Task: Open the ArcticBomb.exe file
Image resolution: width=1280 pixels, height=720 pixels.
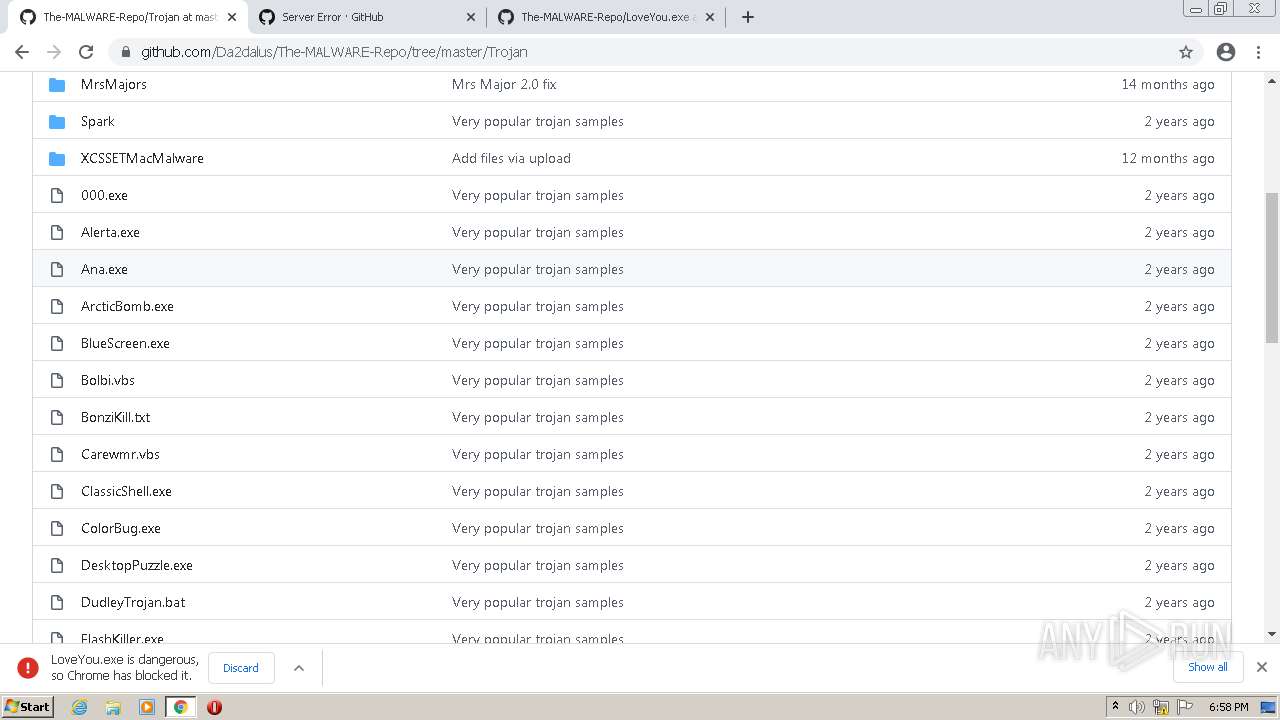Action: coord(127,306)
